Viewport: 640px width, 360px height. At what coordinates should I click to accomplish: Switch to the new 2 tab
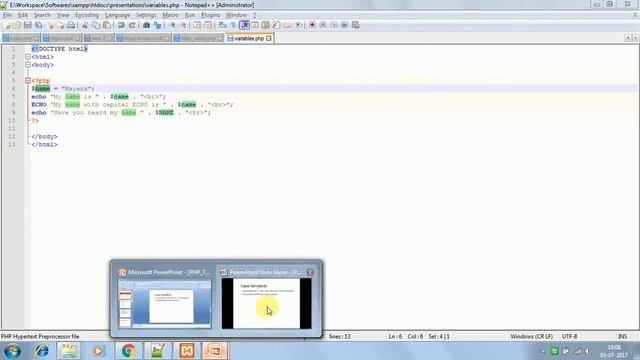99,38
